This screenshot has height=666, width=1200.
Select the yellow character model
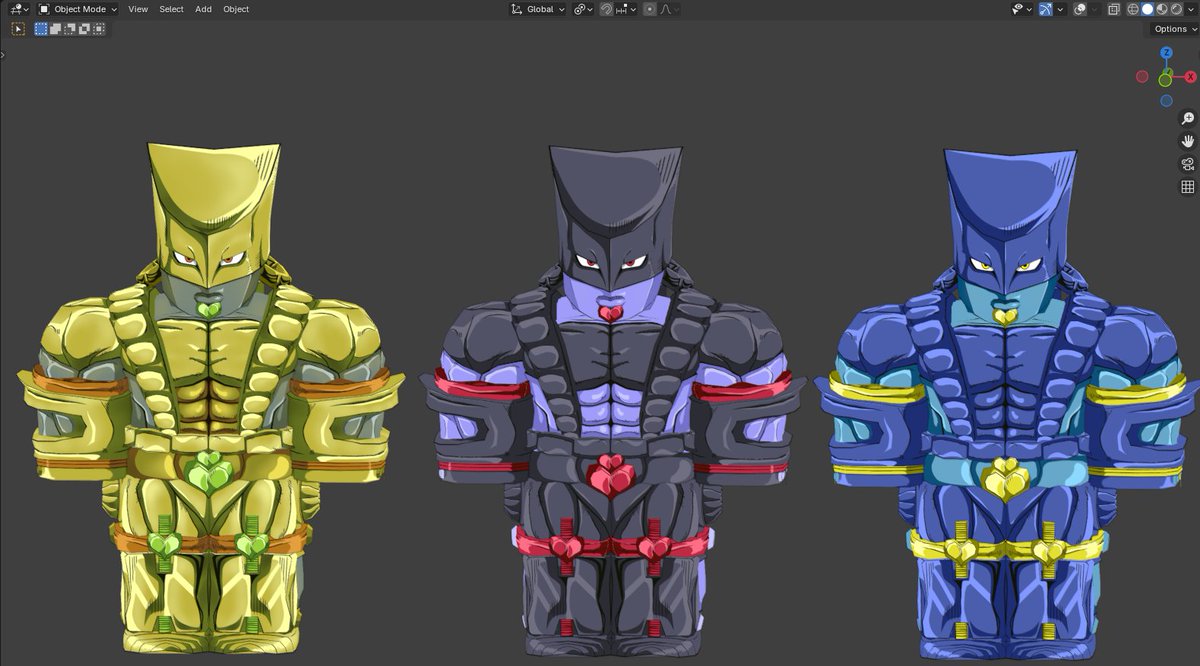[210, 400]
